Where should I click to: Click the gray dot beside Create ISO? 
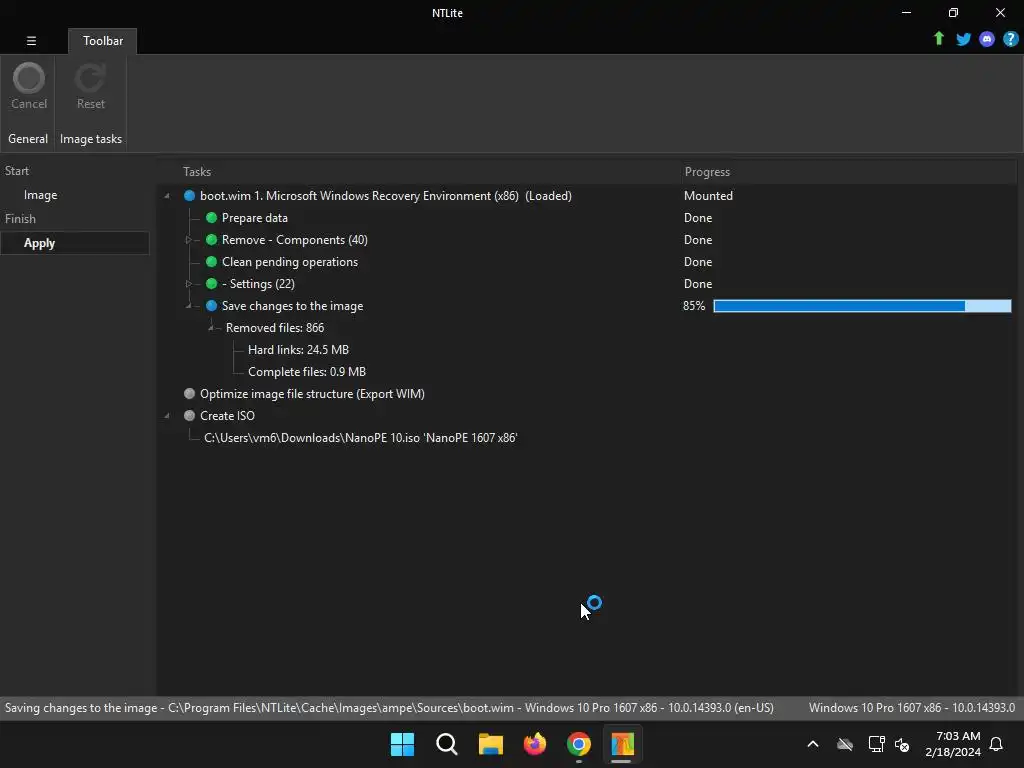[x=189, y=415]
